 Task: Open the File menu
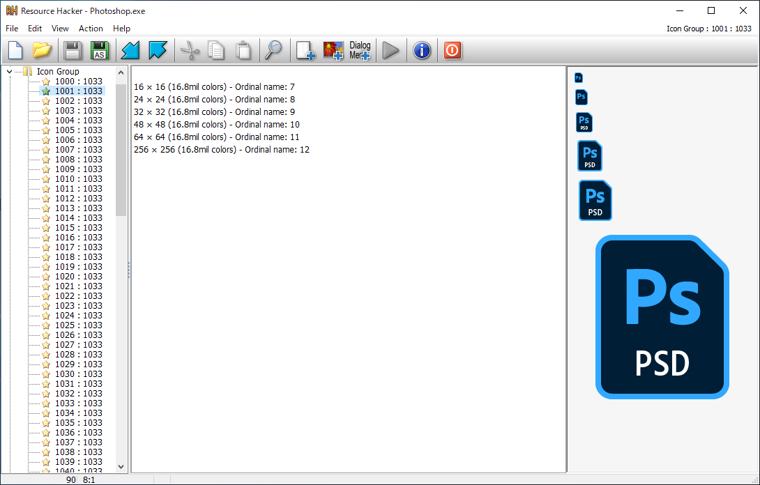click(x=12, y=29)
